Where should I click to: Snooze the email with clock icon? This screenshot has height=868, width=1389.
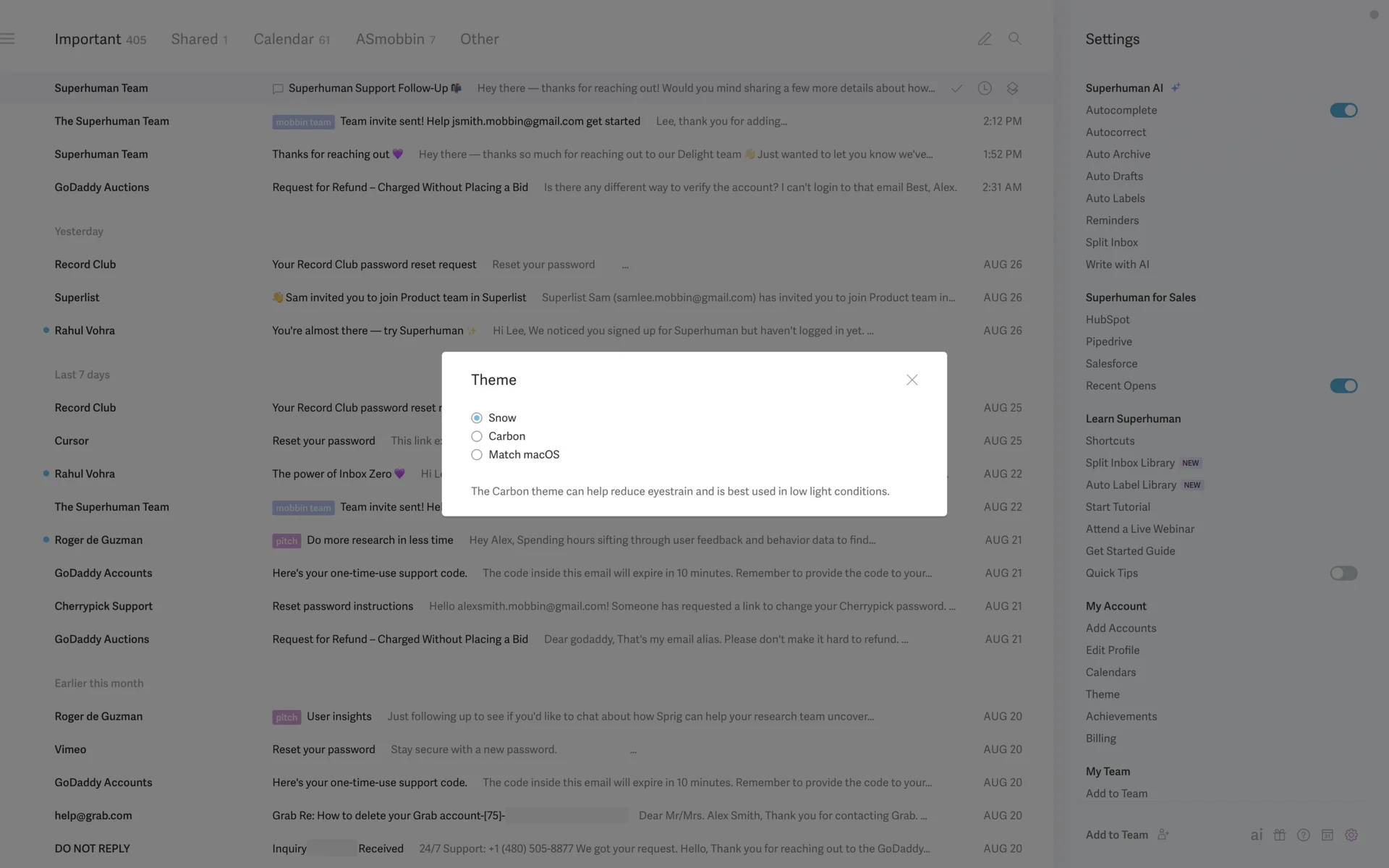point(985,88)
